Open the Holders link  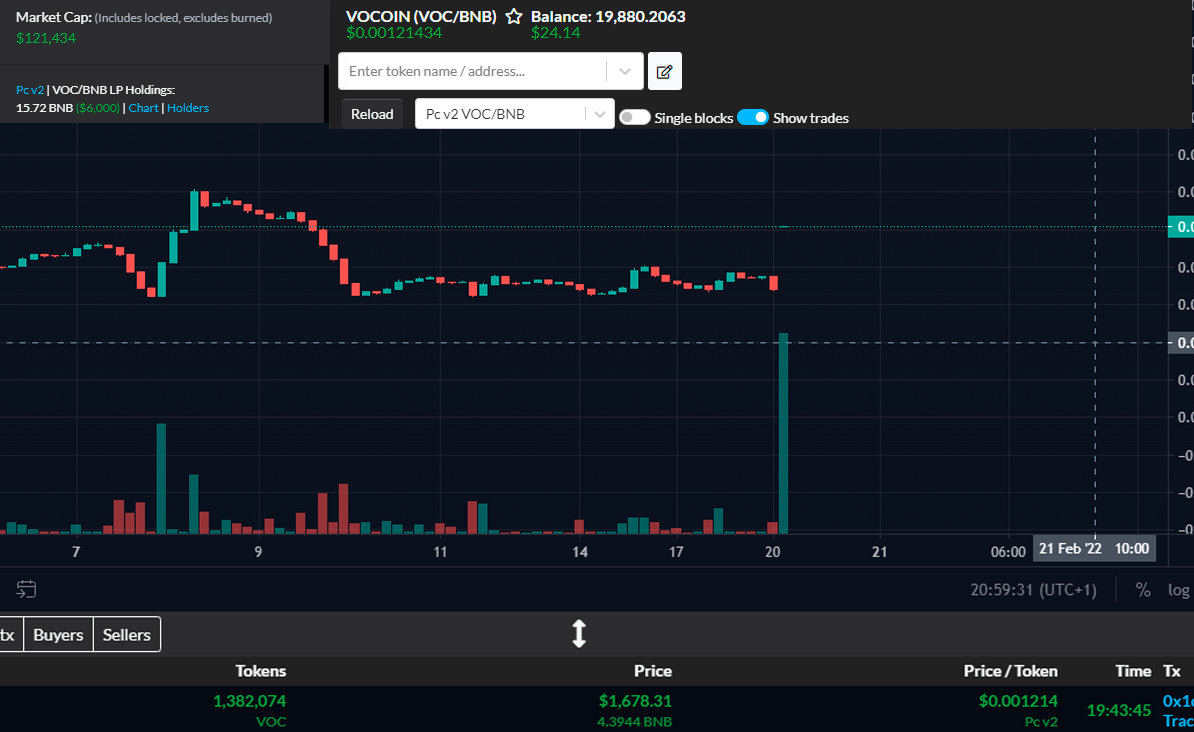pyautogui.click(x=188, y=108)
